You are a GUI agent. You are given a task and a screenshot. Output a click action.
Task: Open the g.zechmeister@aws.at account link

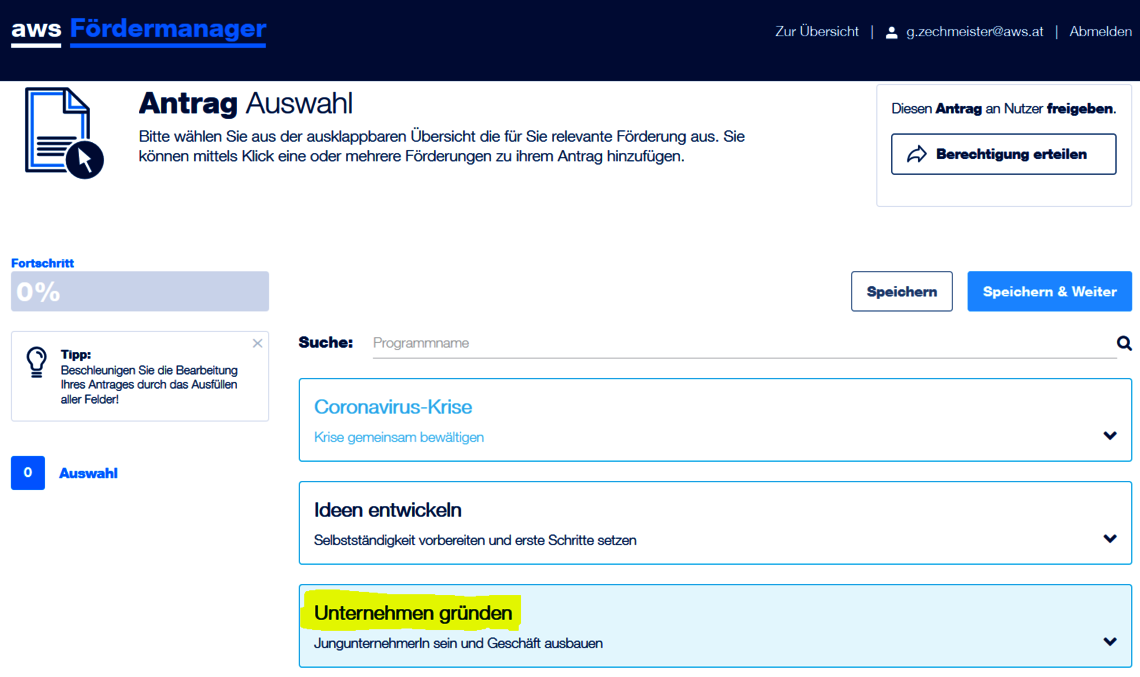tap(974, 31)
